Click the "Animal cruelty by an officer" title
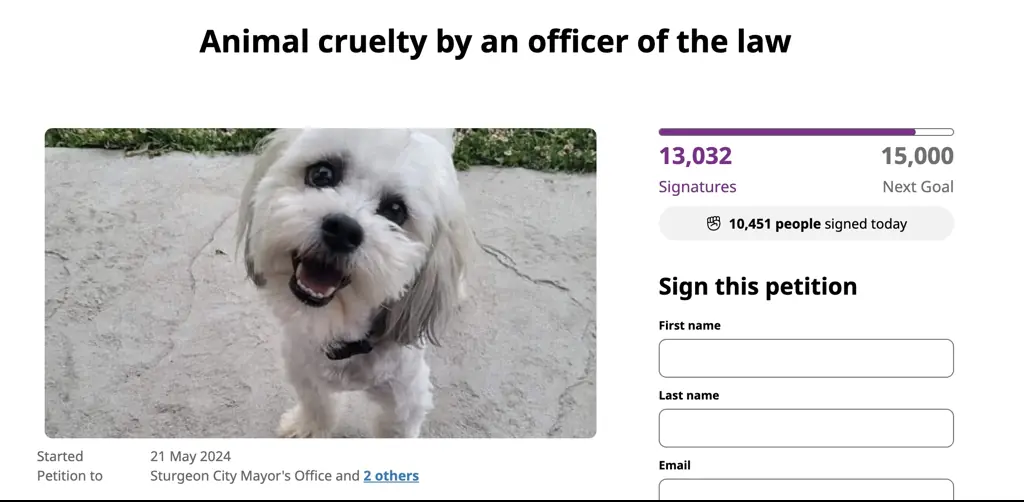Image resolution: width=1024 pixels, height=502 pixels. (495, 41)
